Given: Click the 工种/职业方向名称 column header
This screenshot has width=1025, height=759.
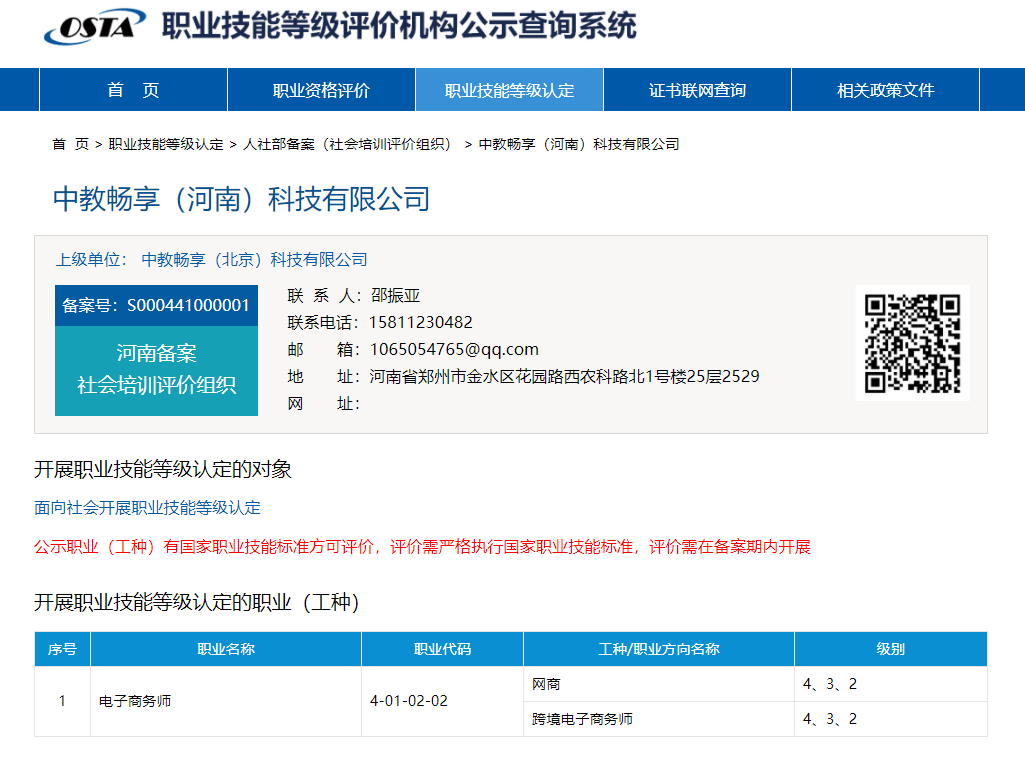Looking at the screenshot, I should 659,649.
